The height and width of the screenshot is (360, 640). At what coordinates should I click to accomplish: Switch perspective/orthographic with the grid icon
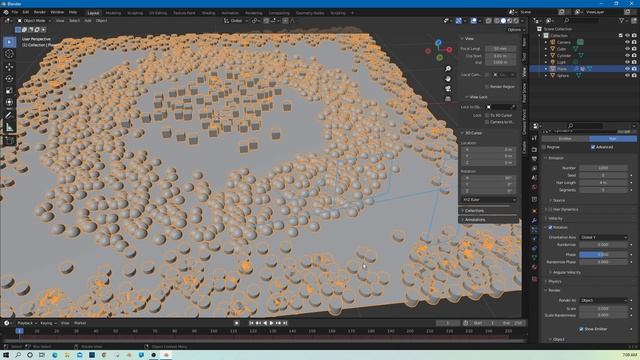[448, 99]
